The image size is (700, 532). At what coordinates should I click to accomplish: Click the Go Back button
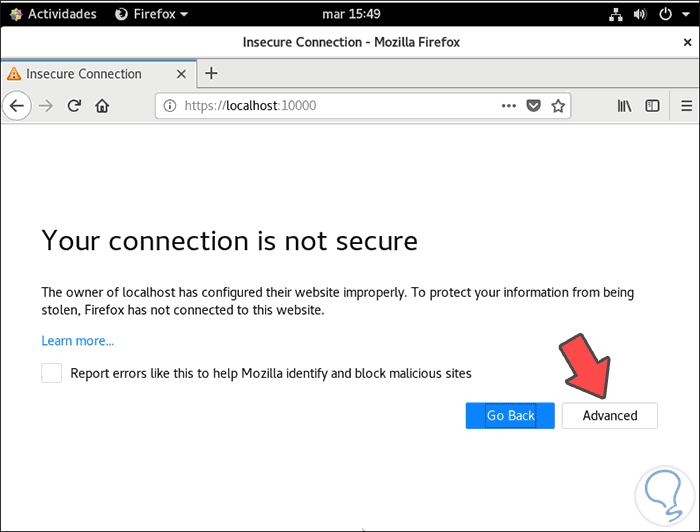click(x=510, y=416)
